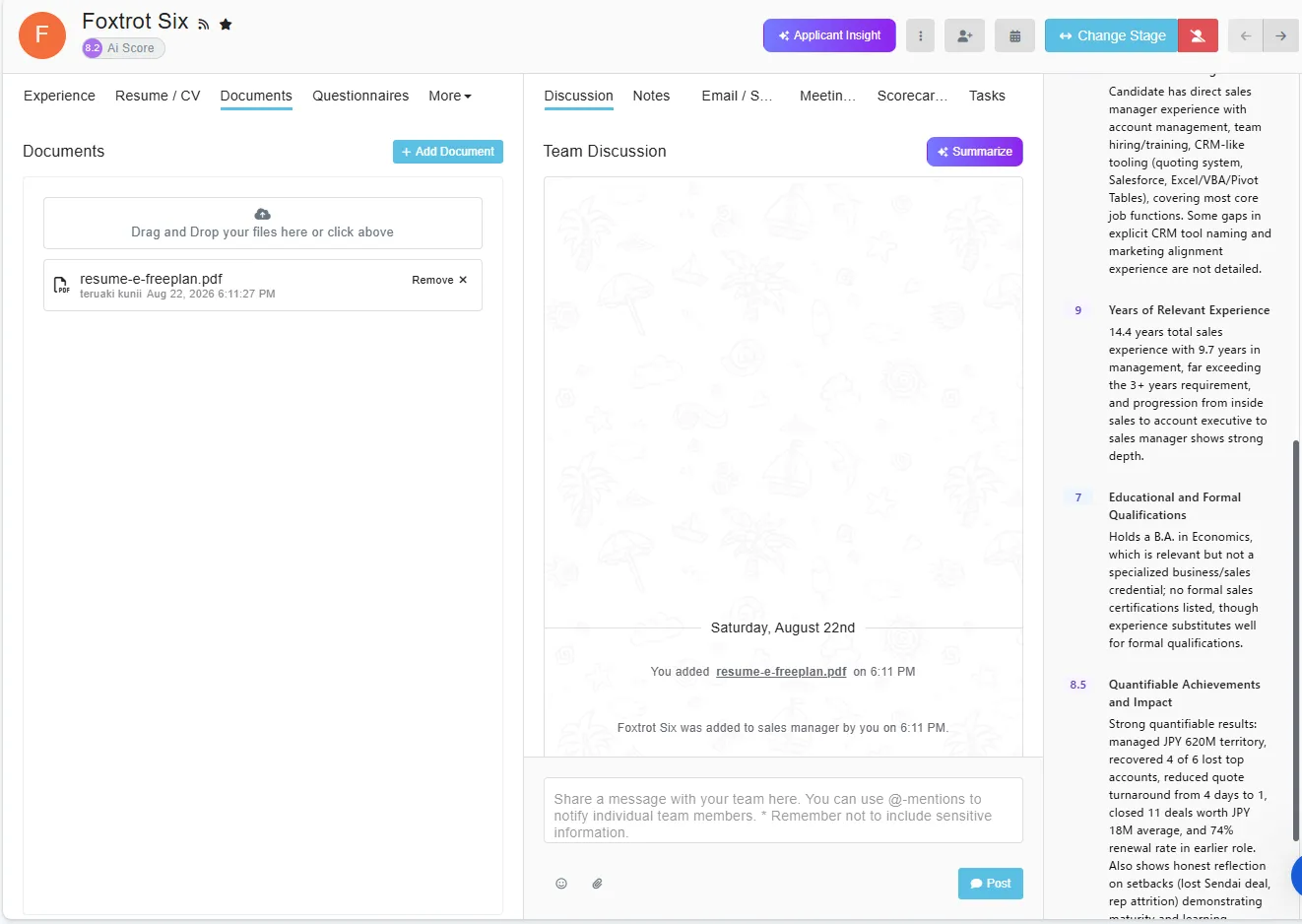
Task: Click the cloud upload icon in the drop zone
Action: (x=262, y=214)
